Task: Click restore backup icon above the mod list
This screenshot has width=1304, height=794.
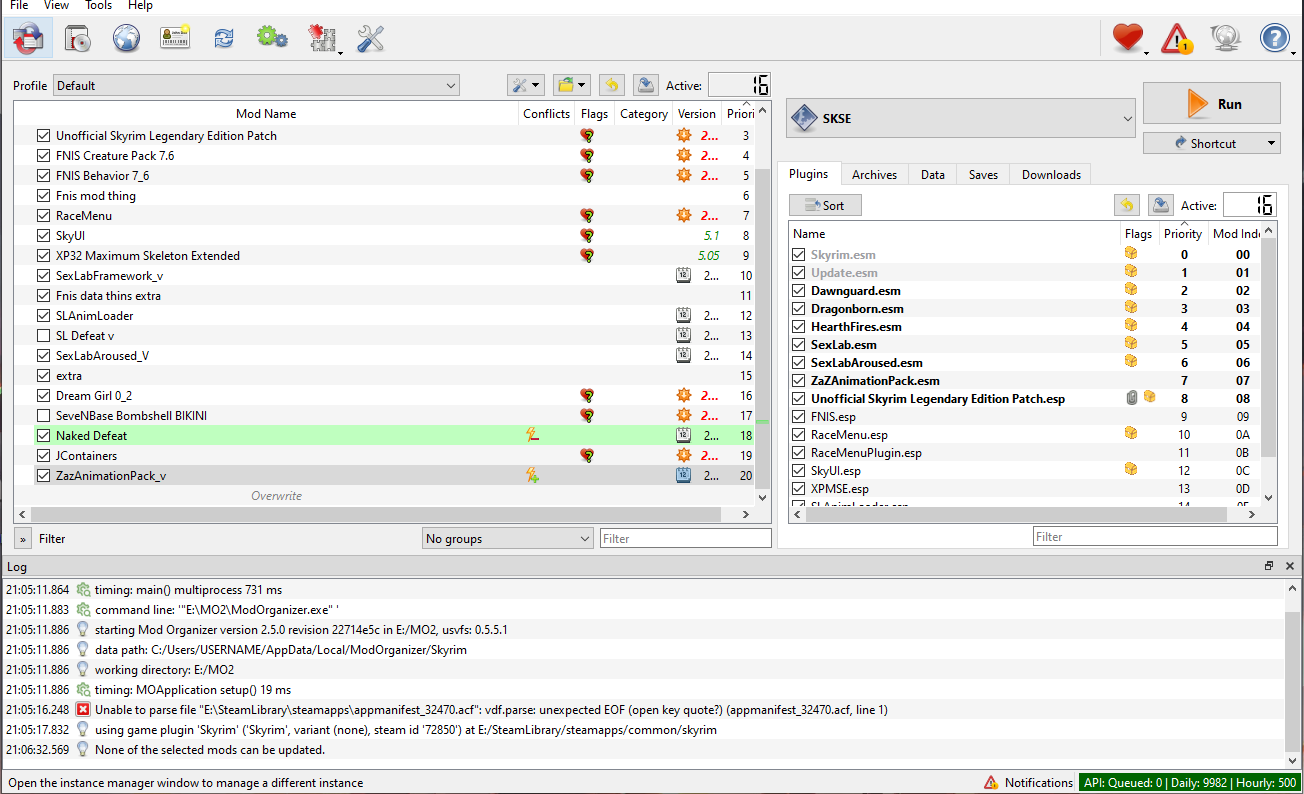Action: tap(612, 85)
